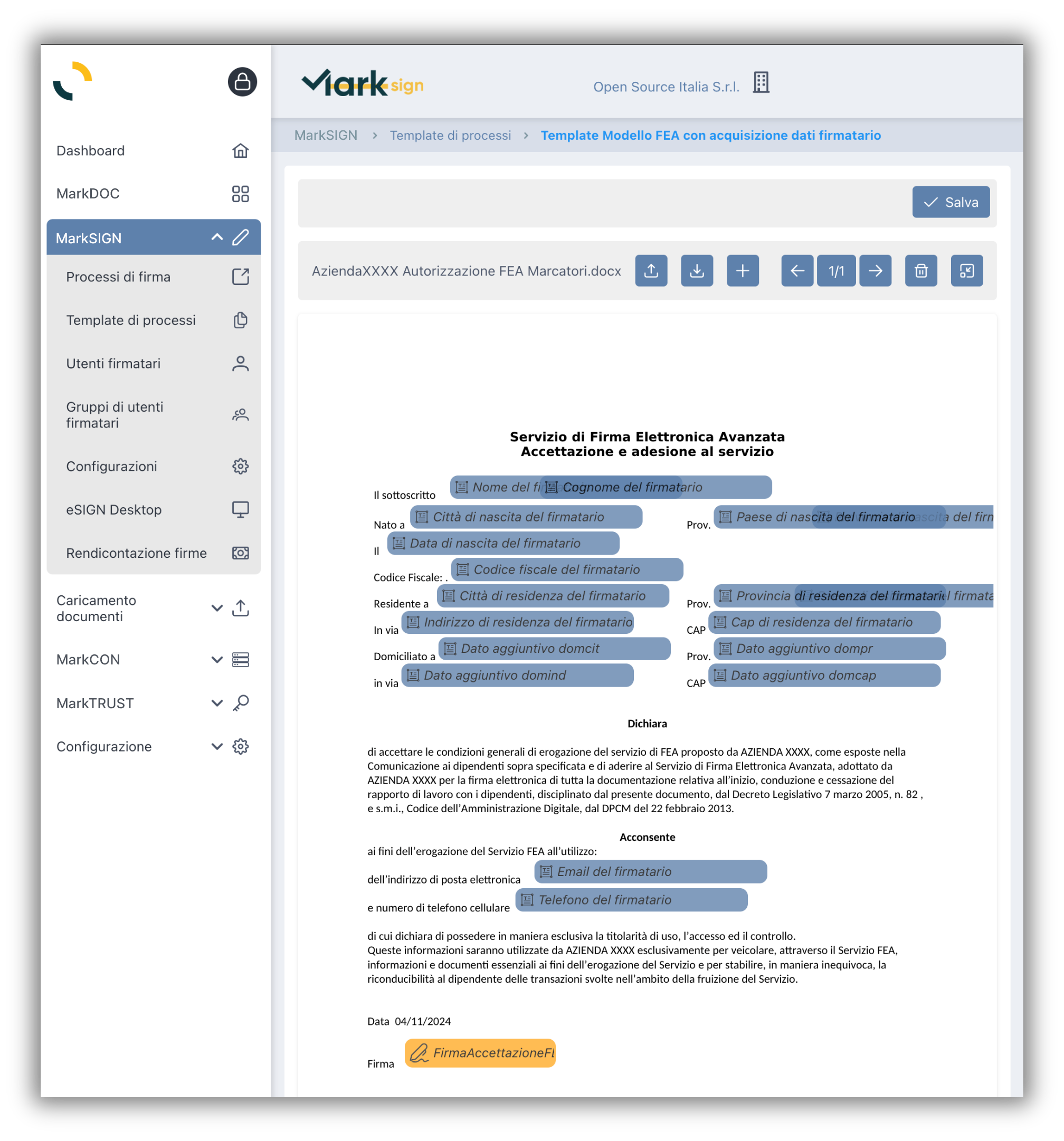Screen dimensions: 1064x1141
Task: Select Data di nascita del firmatario marker
Action: 503,543
